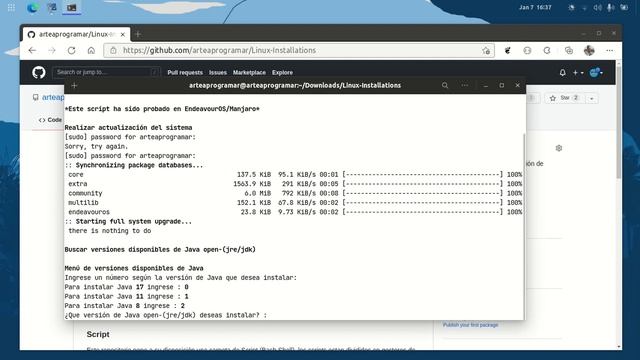
Task: Expand the GitHub user avatar menu
Action: click(596, 73)
